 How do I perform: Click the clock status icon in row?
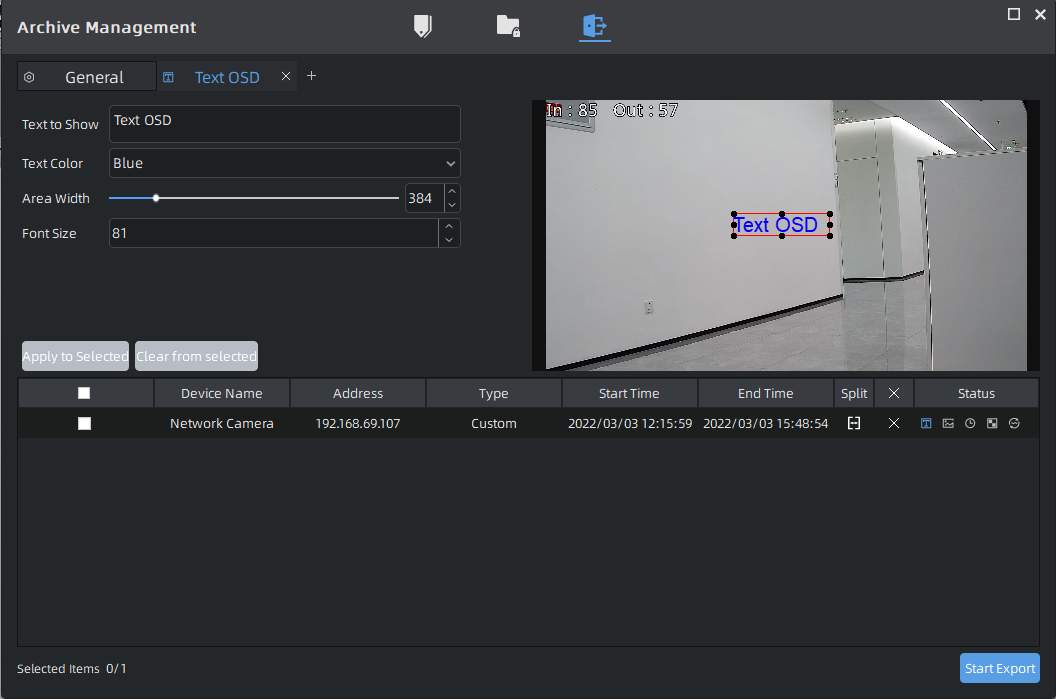(x=970, y=423)
